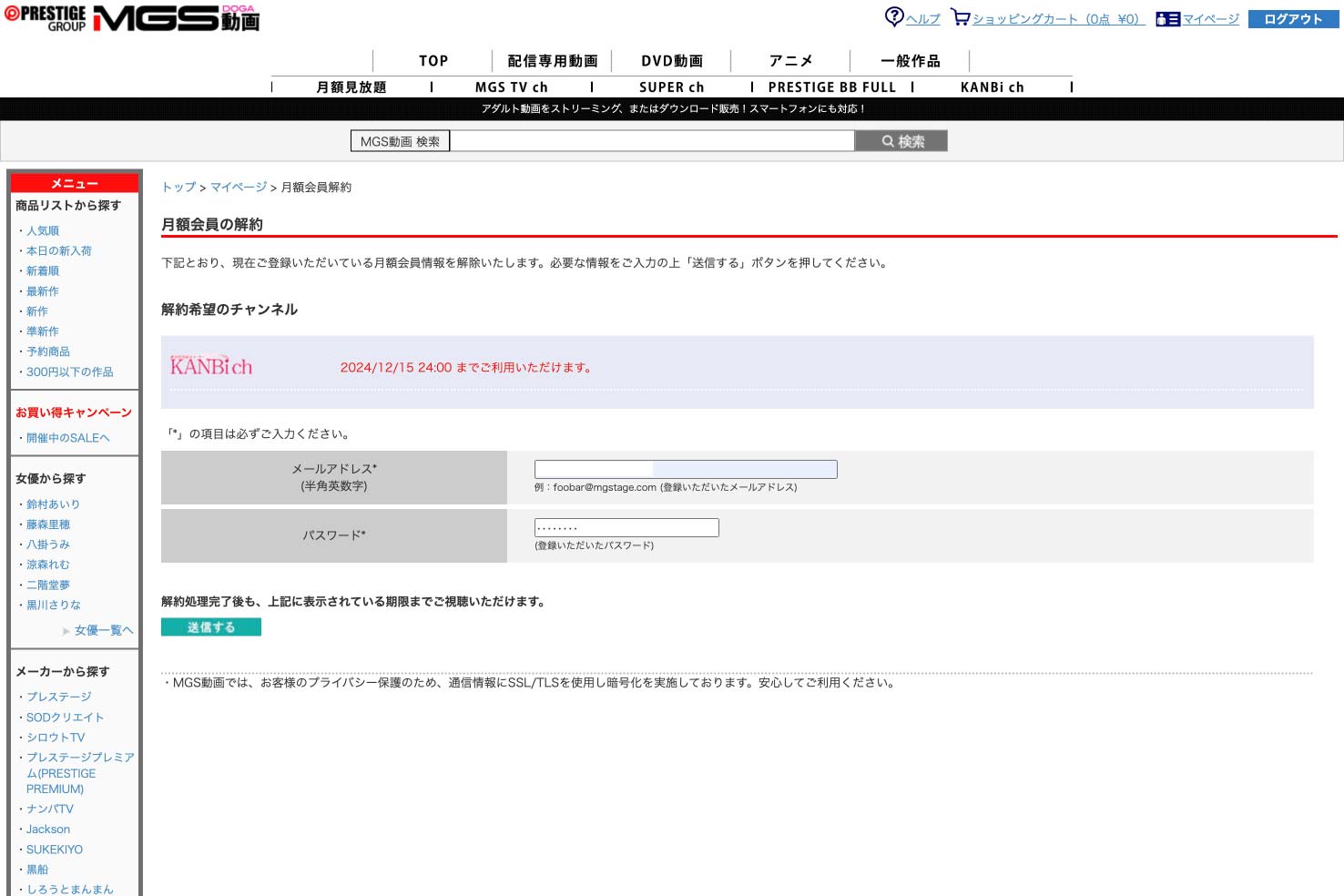The width and height of the screenshot is (1344, 896).
Task: Select the SUPER ch sub-menu item
Action: 672,87
